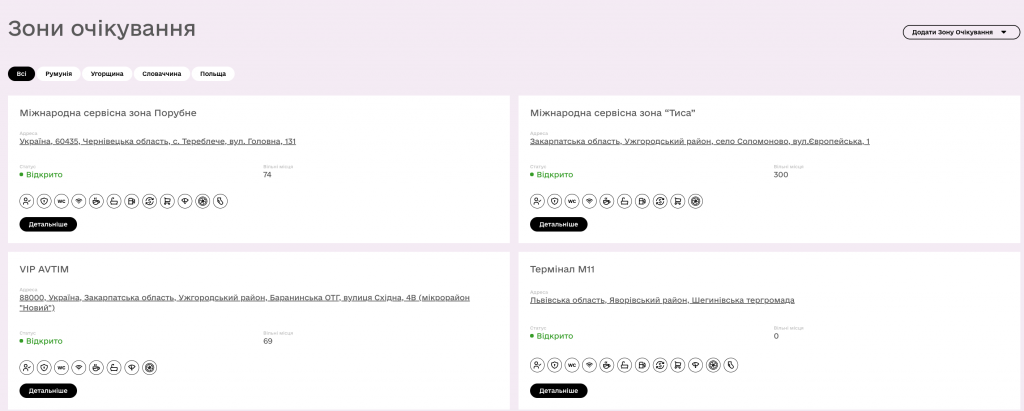Click the guard icon in Порубне card
Viewport: 1024px width, 411px height.
(27, 201)
